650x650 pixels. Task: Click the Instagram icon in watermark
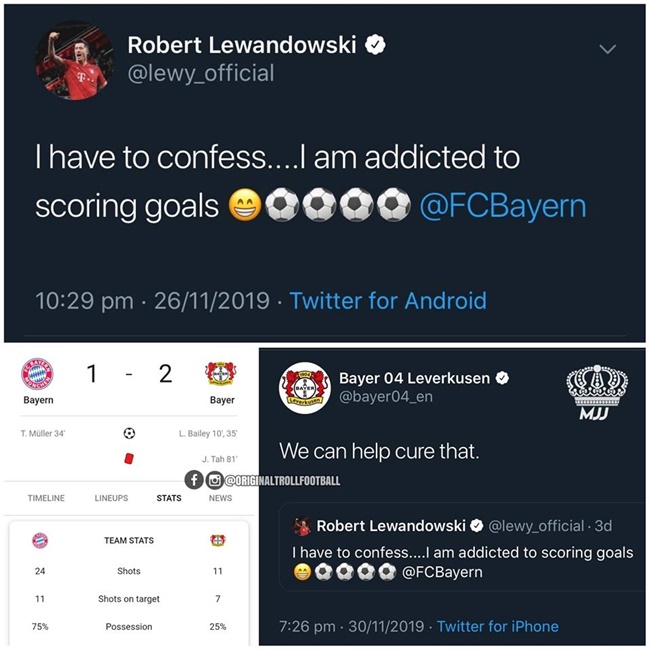(214, 480)
